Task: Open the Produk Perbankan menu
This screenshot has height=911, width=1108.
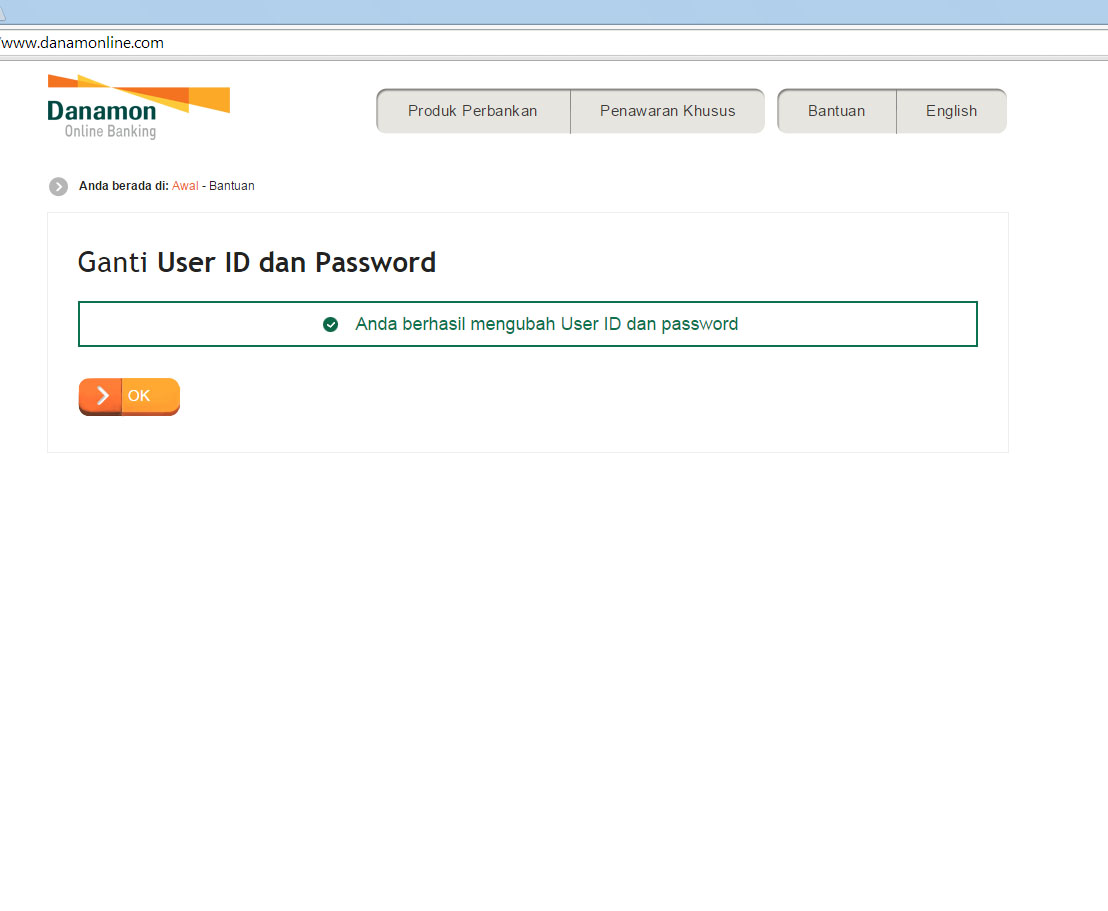Action: 473,111
